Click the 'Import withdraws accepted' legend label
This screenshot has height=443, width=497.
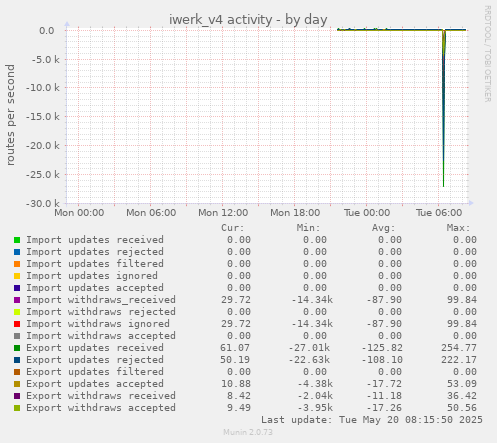[101, 336]
